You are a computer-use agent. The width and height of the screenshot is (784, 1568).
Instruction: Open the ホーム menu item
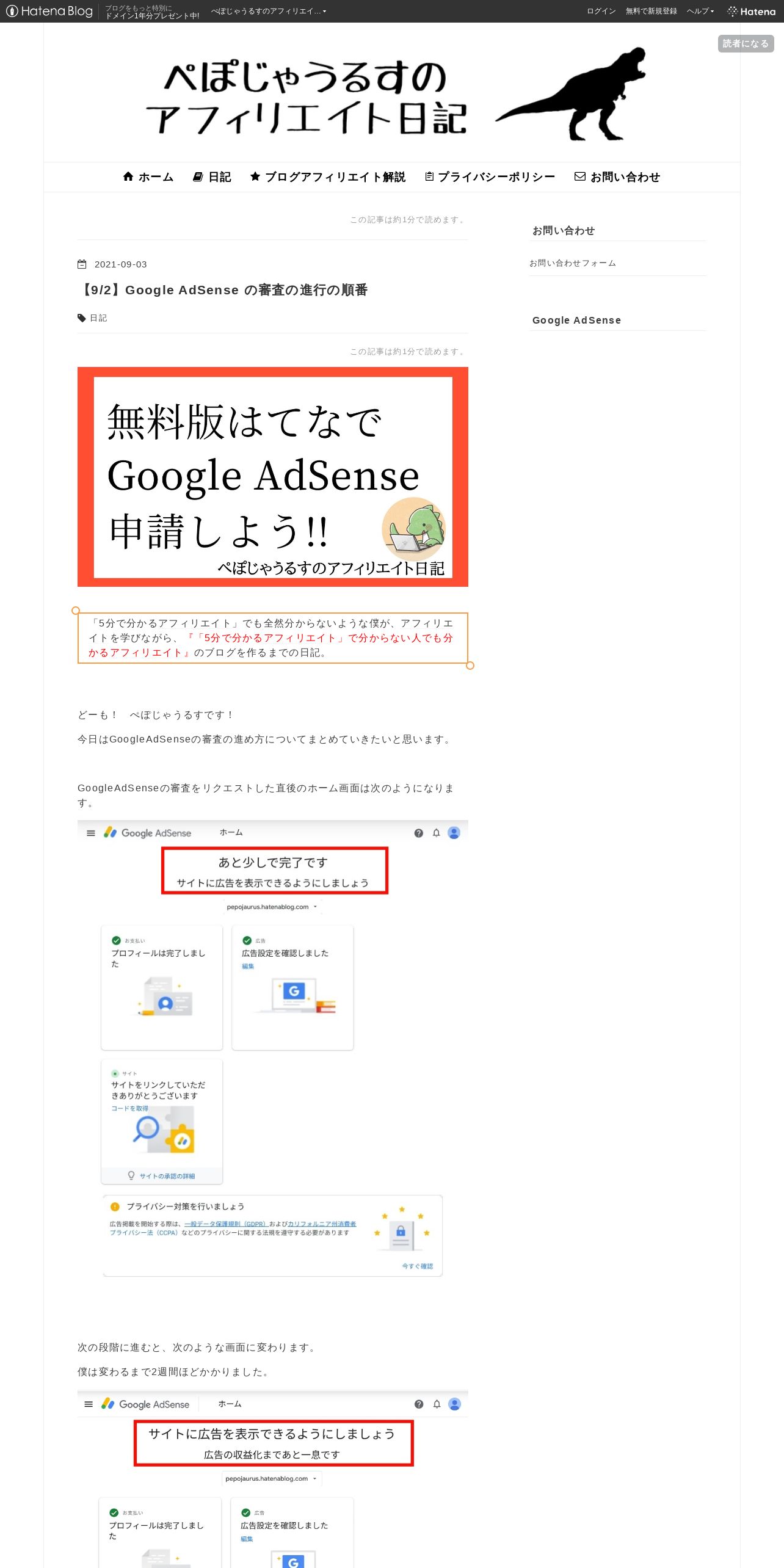(x=148, y=177)
